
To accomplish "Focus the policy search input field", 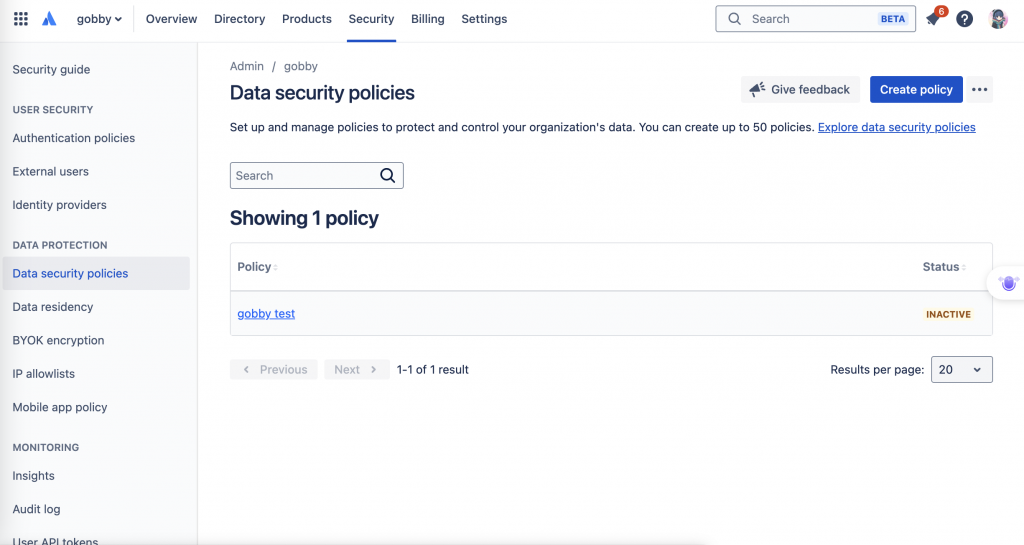I will [304, 176].
